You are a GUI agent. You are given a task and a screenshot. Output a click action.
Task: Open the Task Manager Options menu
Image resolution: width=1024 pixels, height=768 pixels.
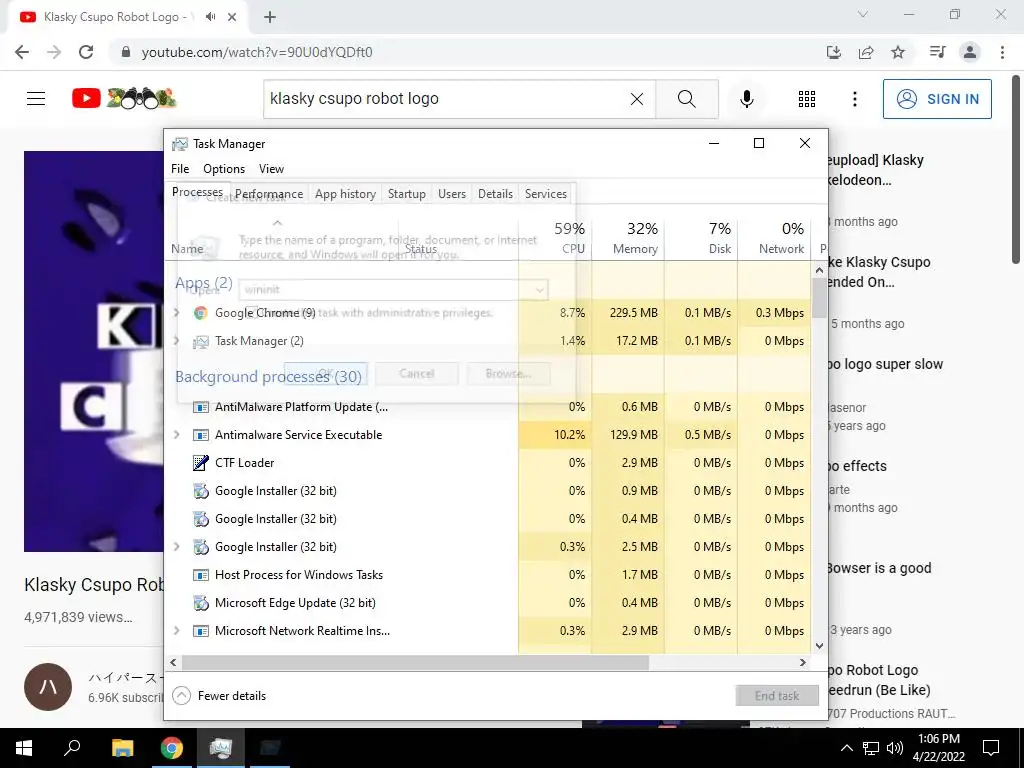pos(224,168)
